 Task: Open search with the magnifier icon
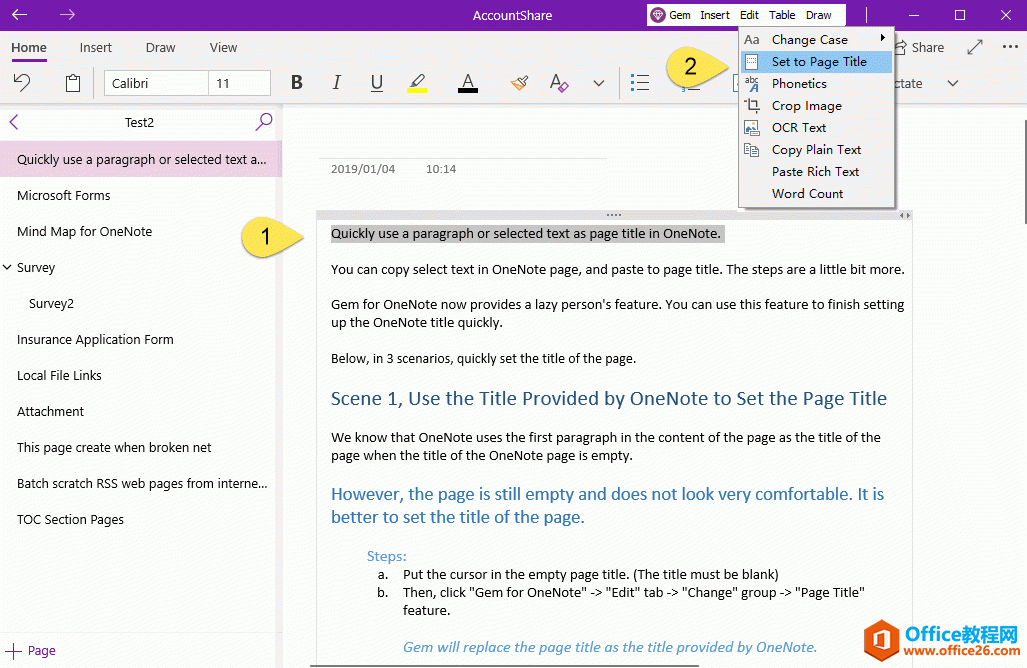[264, 122]
